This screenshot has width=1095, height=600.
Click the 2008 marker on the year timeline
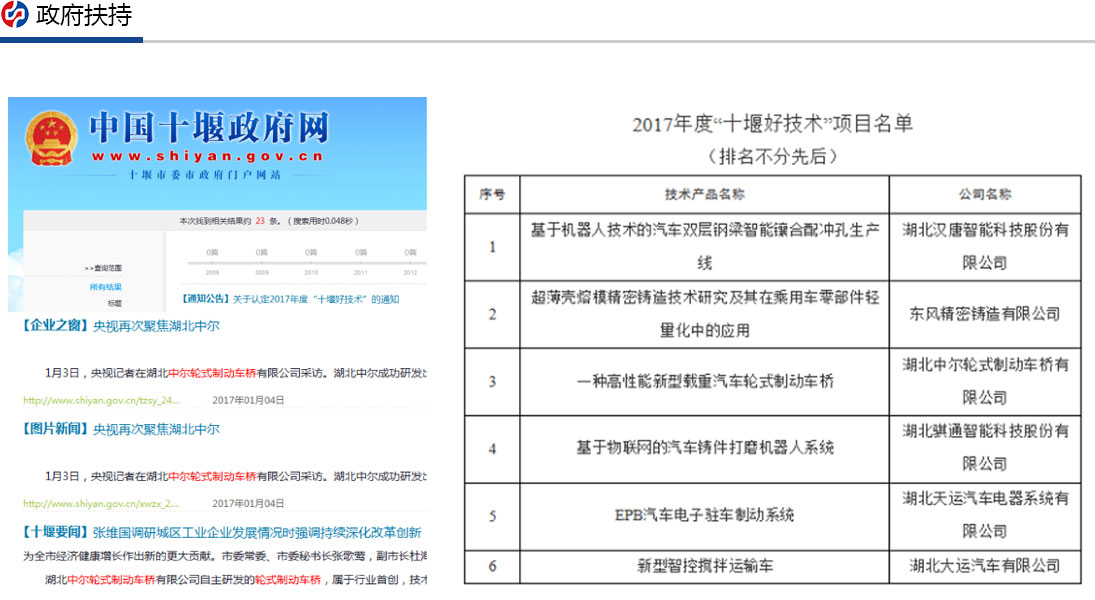(212, 272)
